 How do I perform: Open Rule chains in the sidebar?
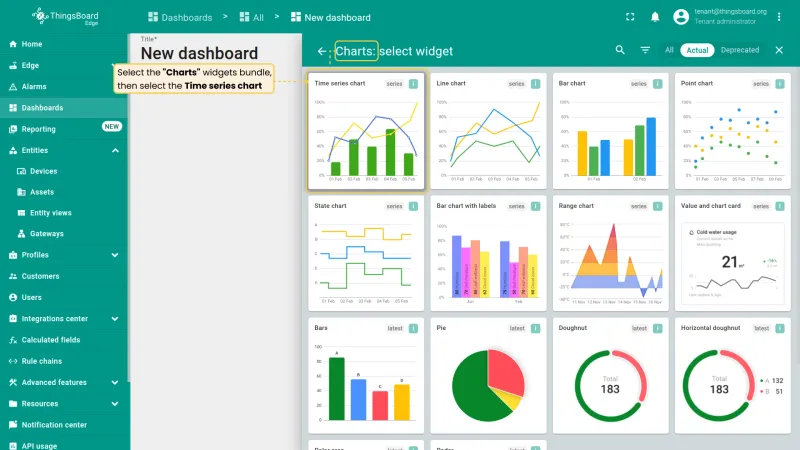click(63, 361)
